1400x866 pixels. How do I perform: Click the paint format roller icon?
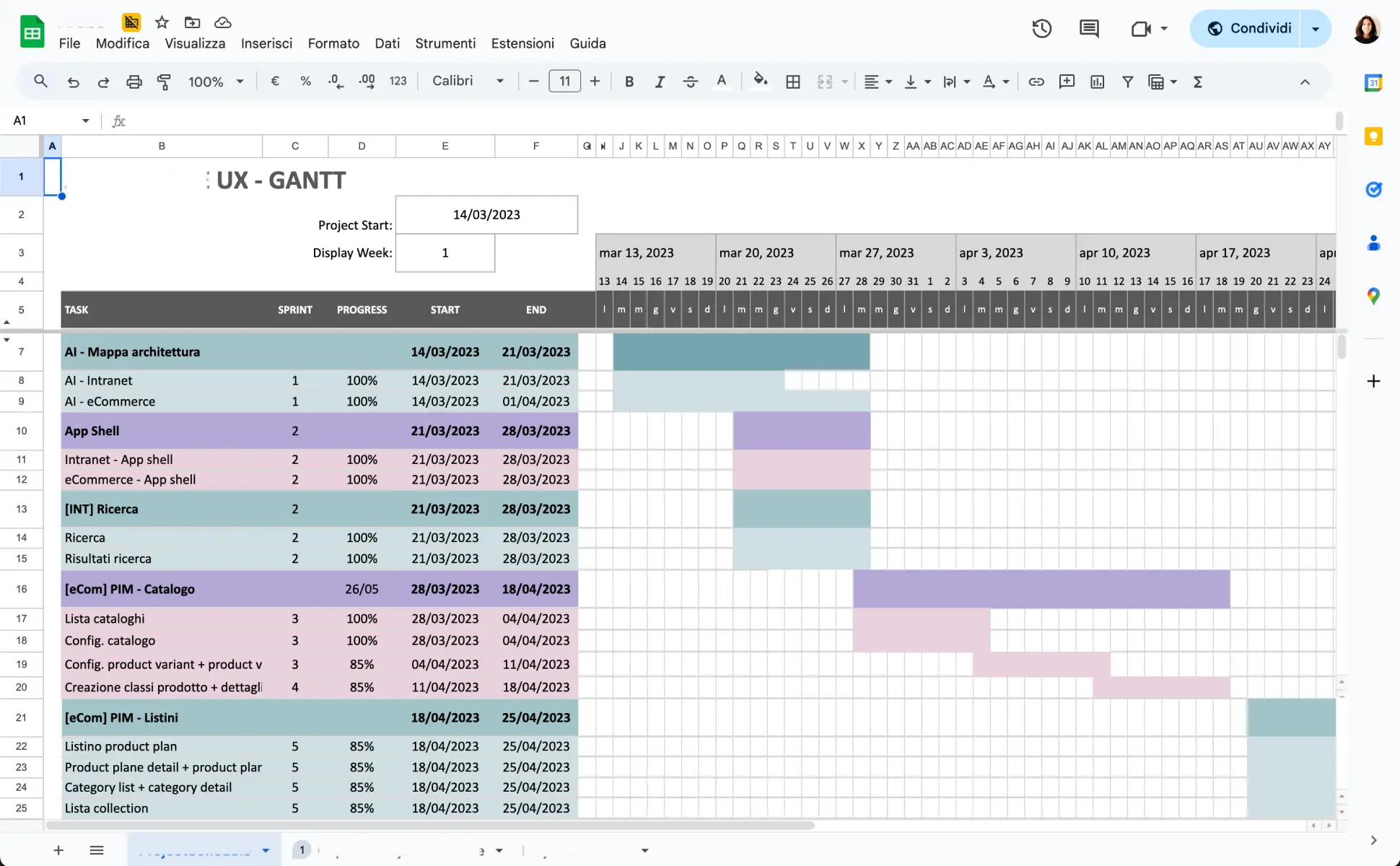pos(164,82)
